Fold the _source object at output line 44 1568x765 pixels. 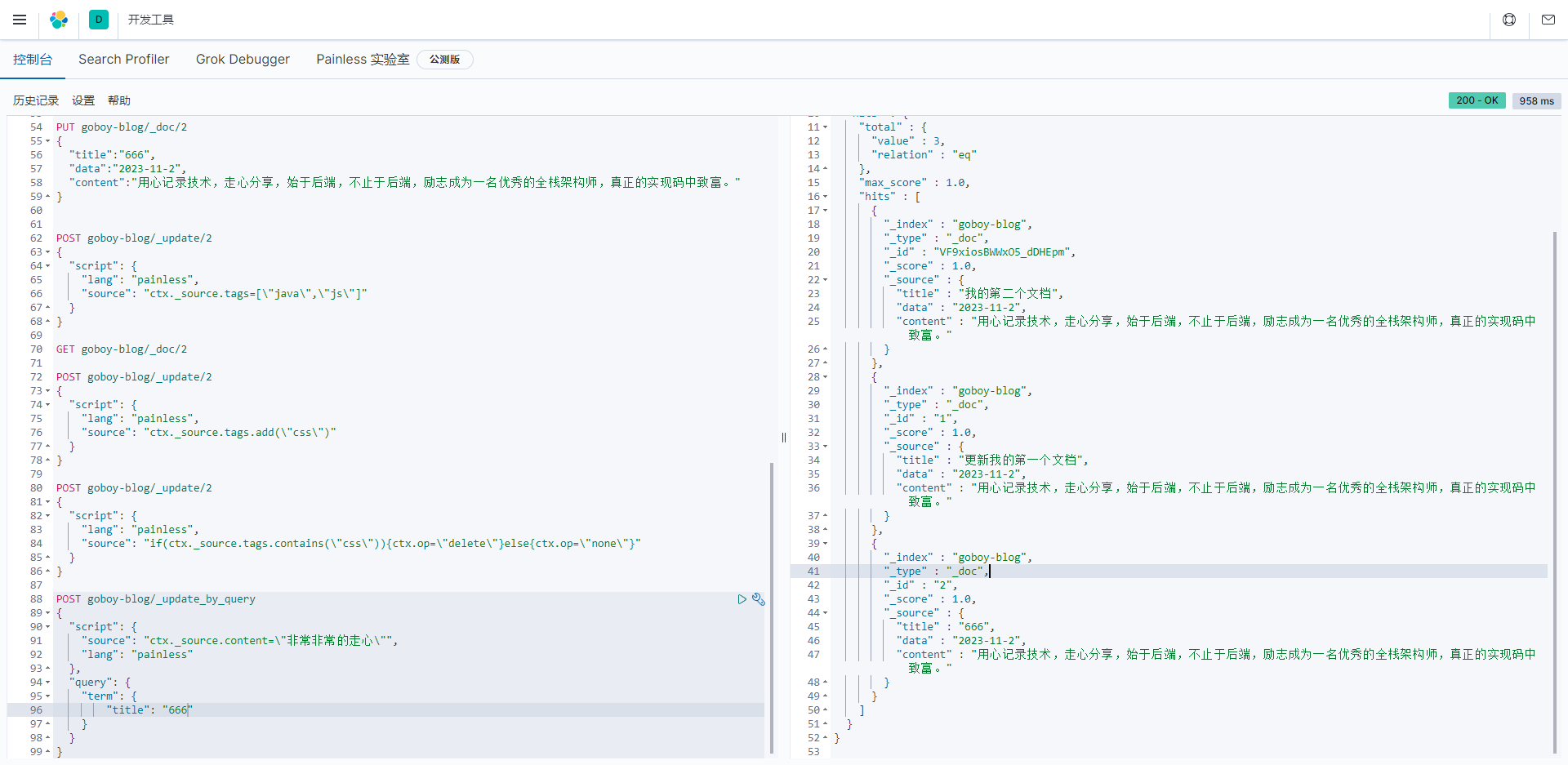(x=825, y=613)
